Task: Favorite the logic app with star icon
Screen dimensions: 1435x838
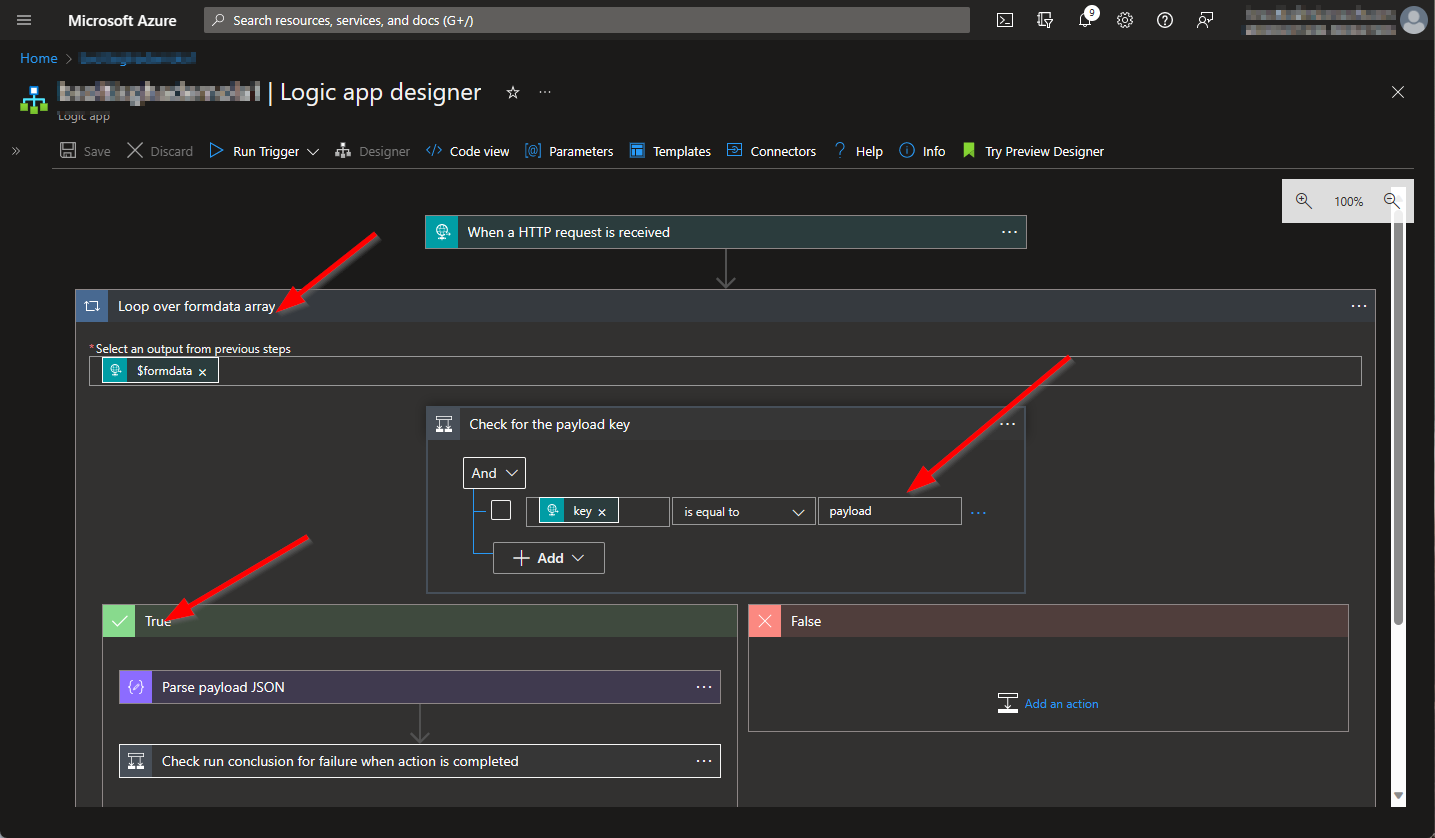Action: (x=513, y=92)
